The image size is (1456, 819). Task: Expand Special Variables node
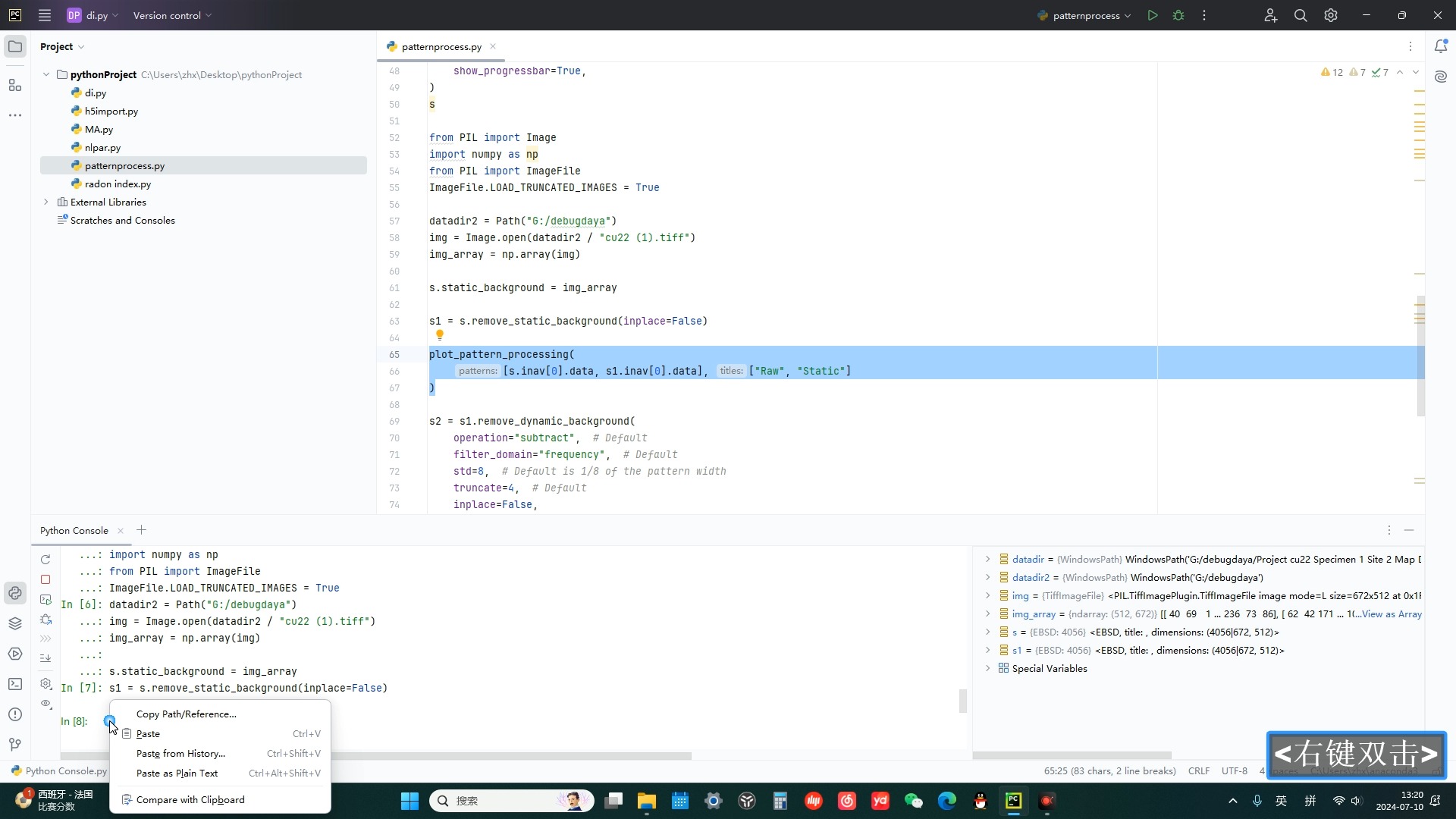pos(987,668)
